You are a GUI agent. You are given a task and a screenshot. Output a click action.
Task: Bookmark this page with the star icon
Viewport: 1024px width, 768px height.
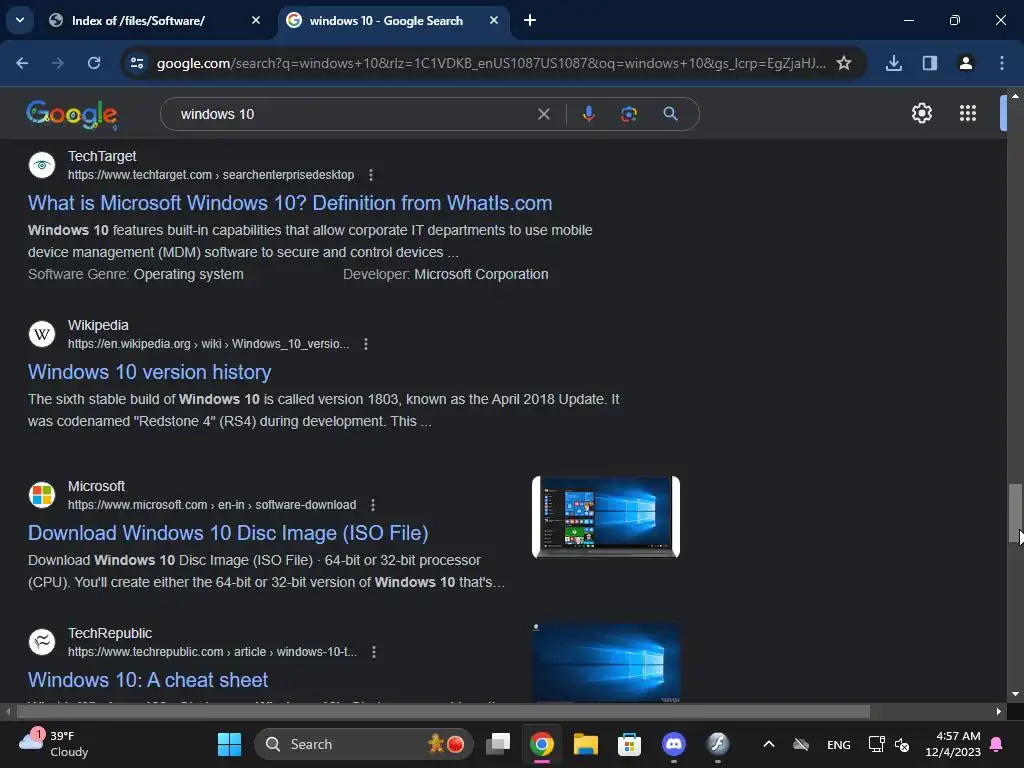pos(844,63)
